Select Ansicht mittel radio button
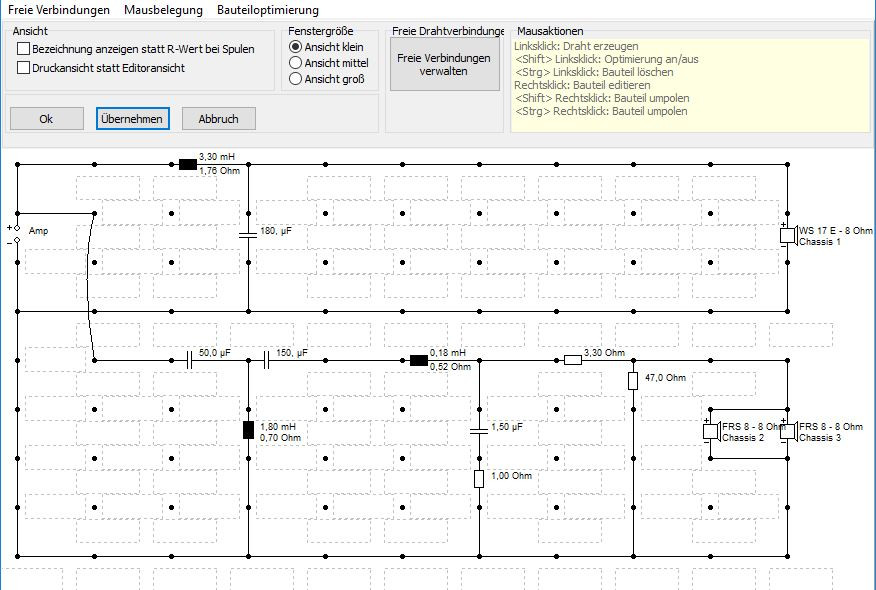The height and width of the screenshot is (590, 876). pyautogui.click(x=296, y=63)
